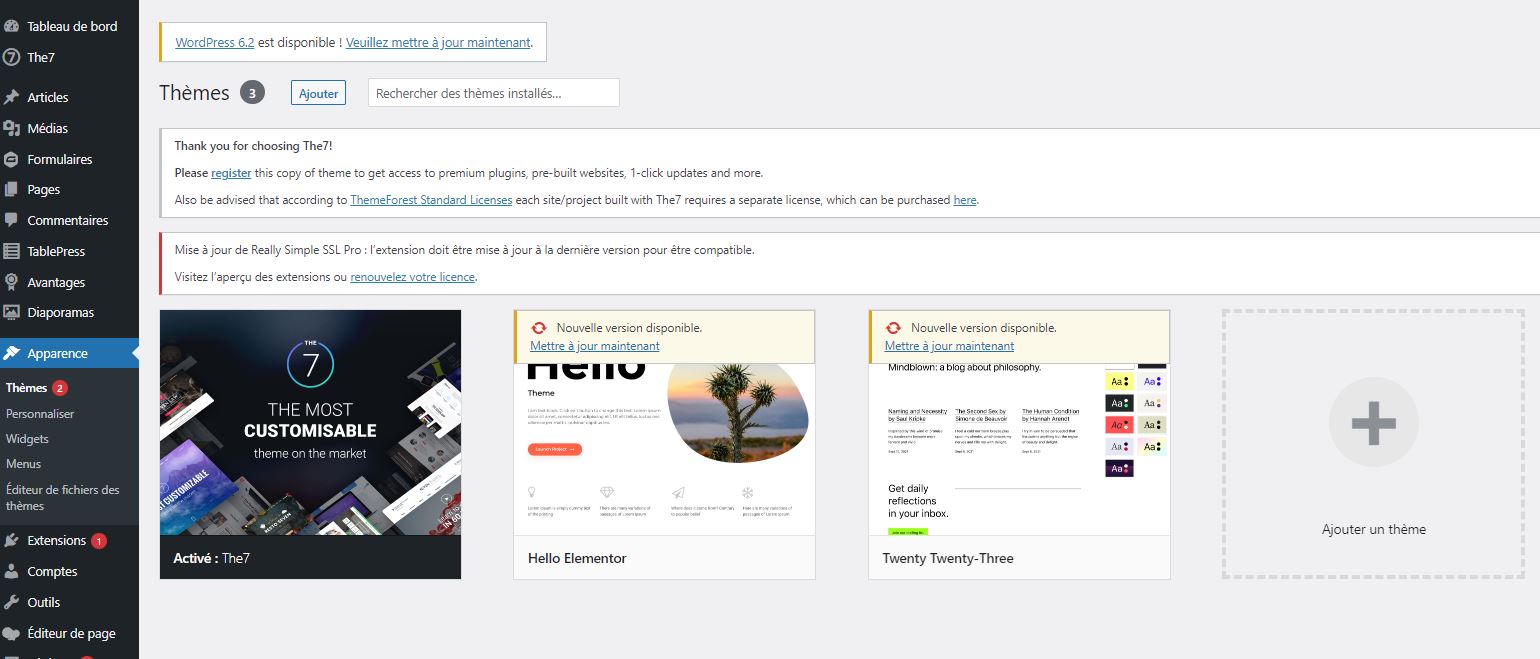Open the Hello Elementor theme preview image
Image resolution: width=1540 pixels, height=659 pixels.
click(664, 449)
